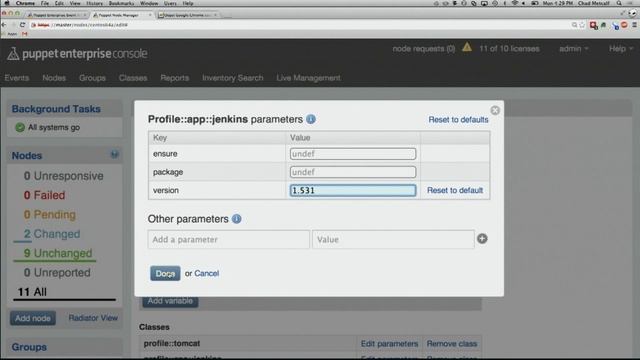Open the Classes navigation tab
This screenshot has height=360, width=640.
(x=133, y=78)
